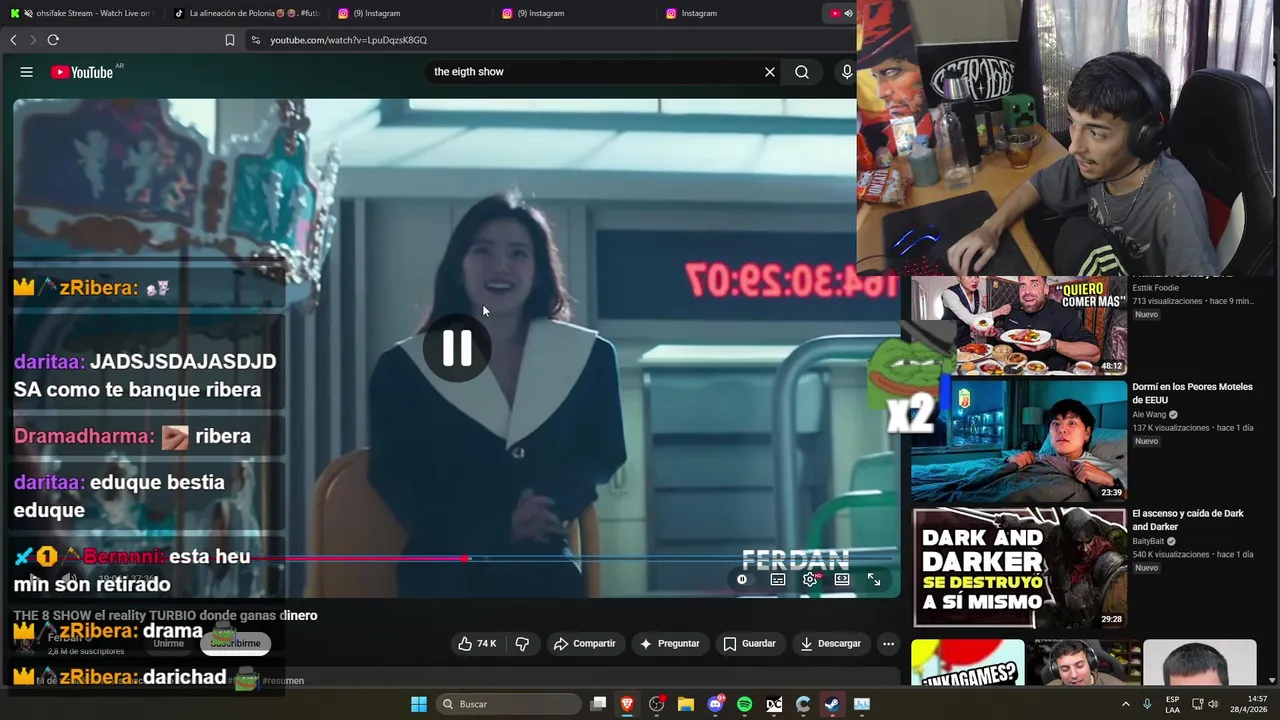
Task: Click the Preguntar button
Action: [670, 643]
